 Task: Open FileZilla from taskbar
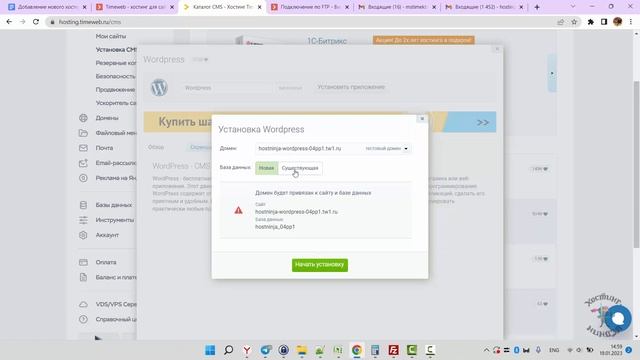(x=393, y=350)
